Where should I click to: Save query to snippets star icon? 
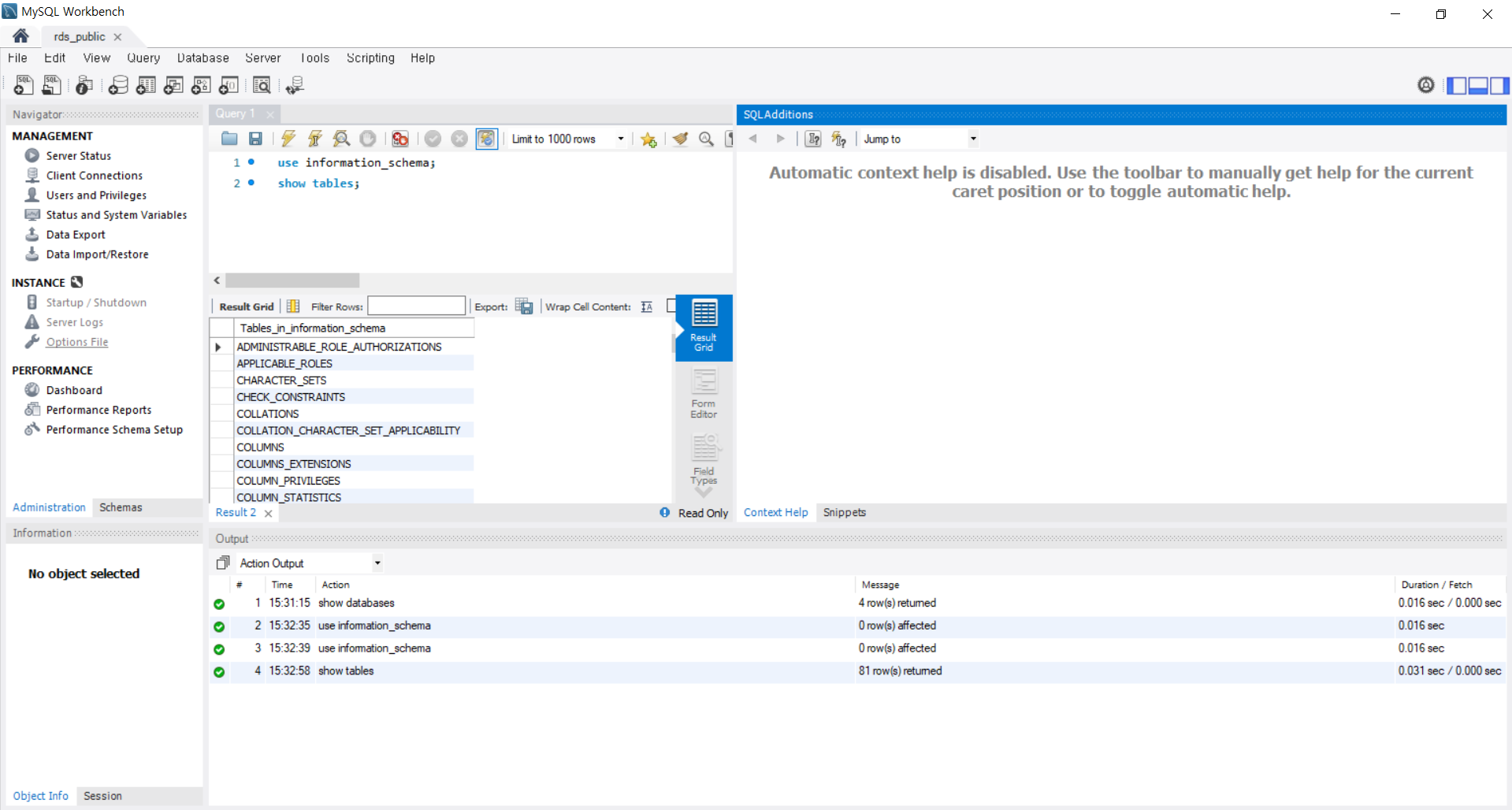[x=648, y=139]
